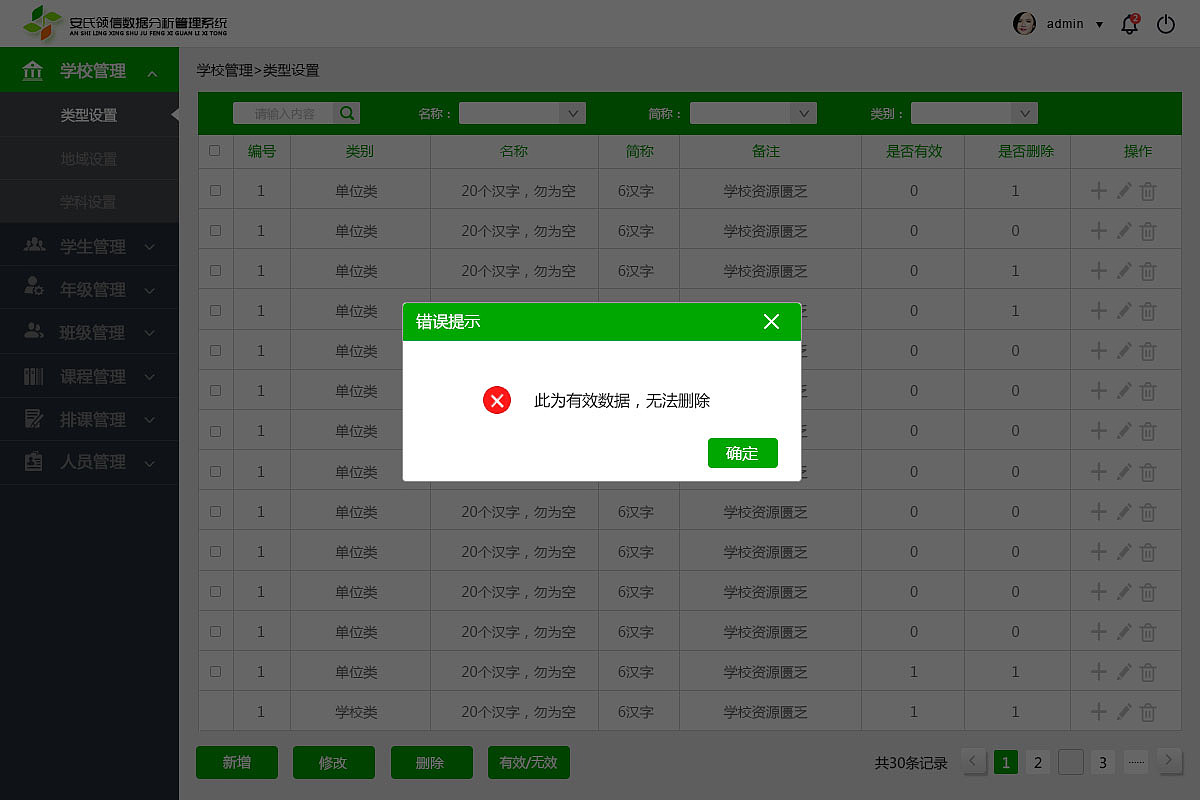Viewport: 1200px width, 800px height.
Task: Select 类型设置 in the sidebar menu
Action: click(x=90, y=115)
